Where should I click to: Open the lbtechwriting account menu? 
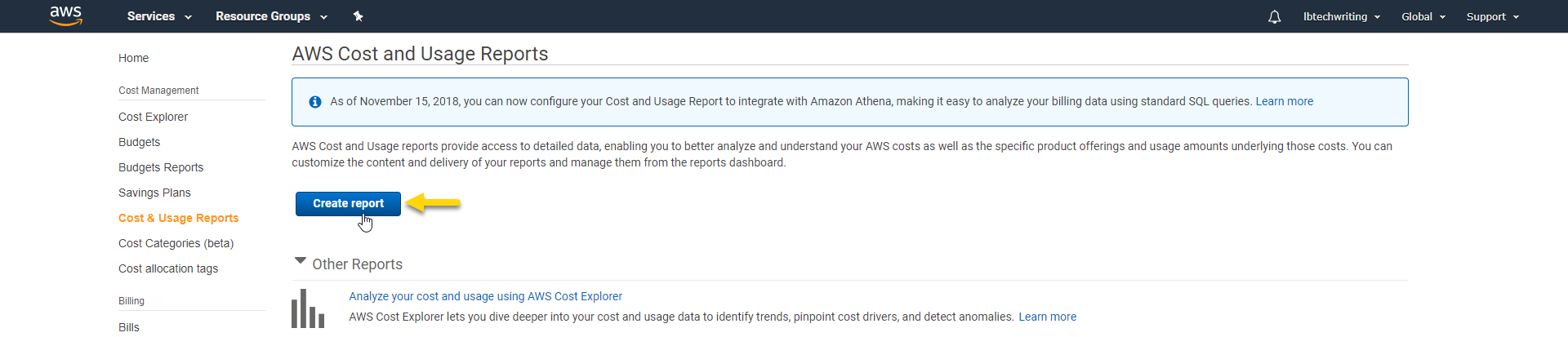click(x=1342, y=16)
